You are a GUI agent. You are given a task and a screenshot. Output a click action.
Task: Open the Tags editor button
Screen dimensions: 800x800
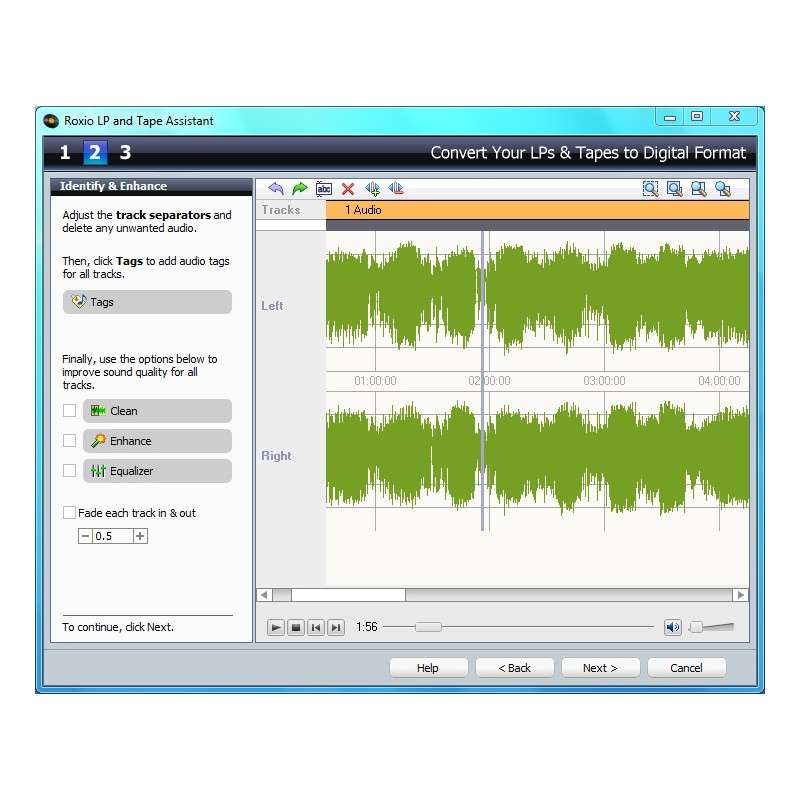(x=147, y=302)
